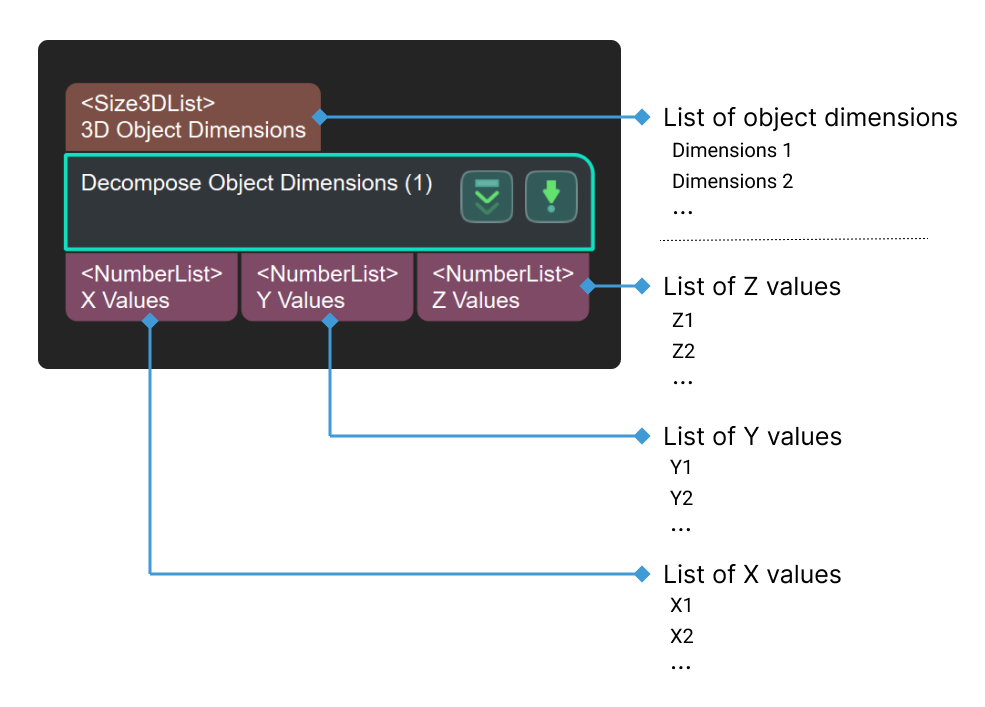985x707 pixels.
Task: Click the List of Y values label
Action: pos(752,436)
